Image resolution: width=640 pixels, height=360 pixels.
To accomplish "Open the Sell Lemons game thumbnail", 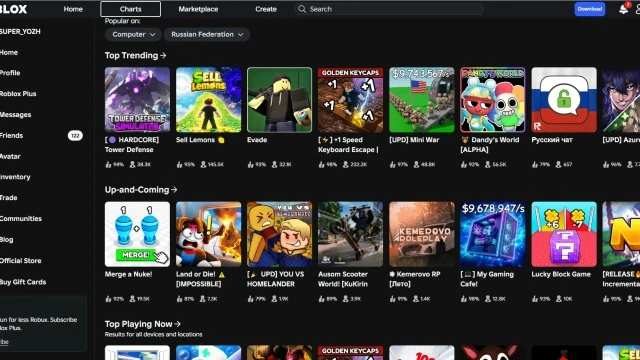I will pyautogui.click(x=209, y=100).
